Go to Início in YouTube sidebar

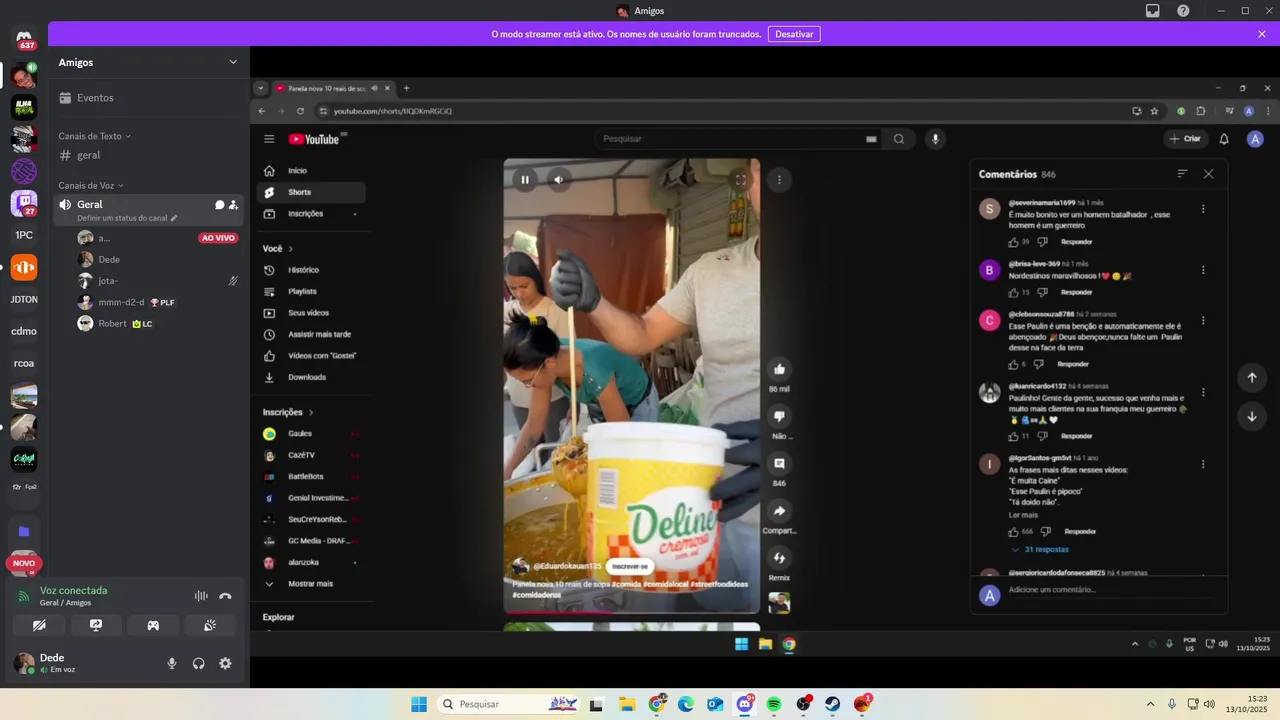pyautogui.click(x=312, y=171)
